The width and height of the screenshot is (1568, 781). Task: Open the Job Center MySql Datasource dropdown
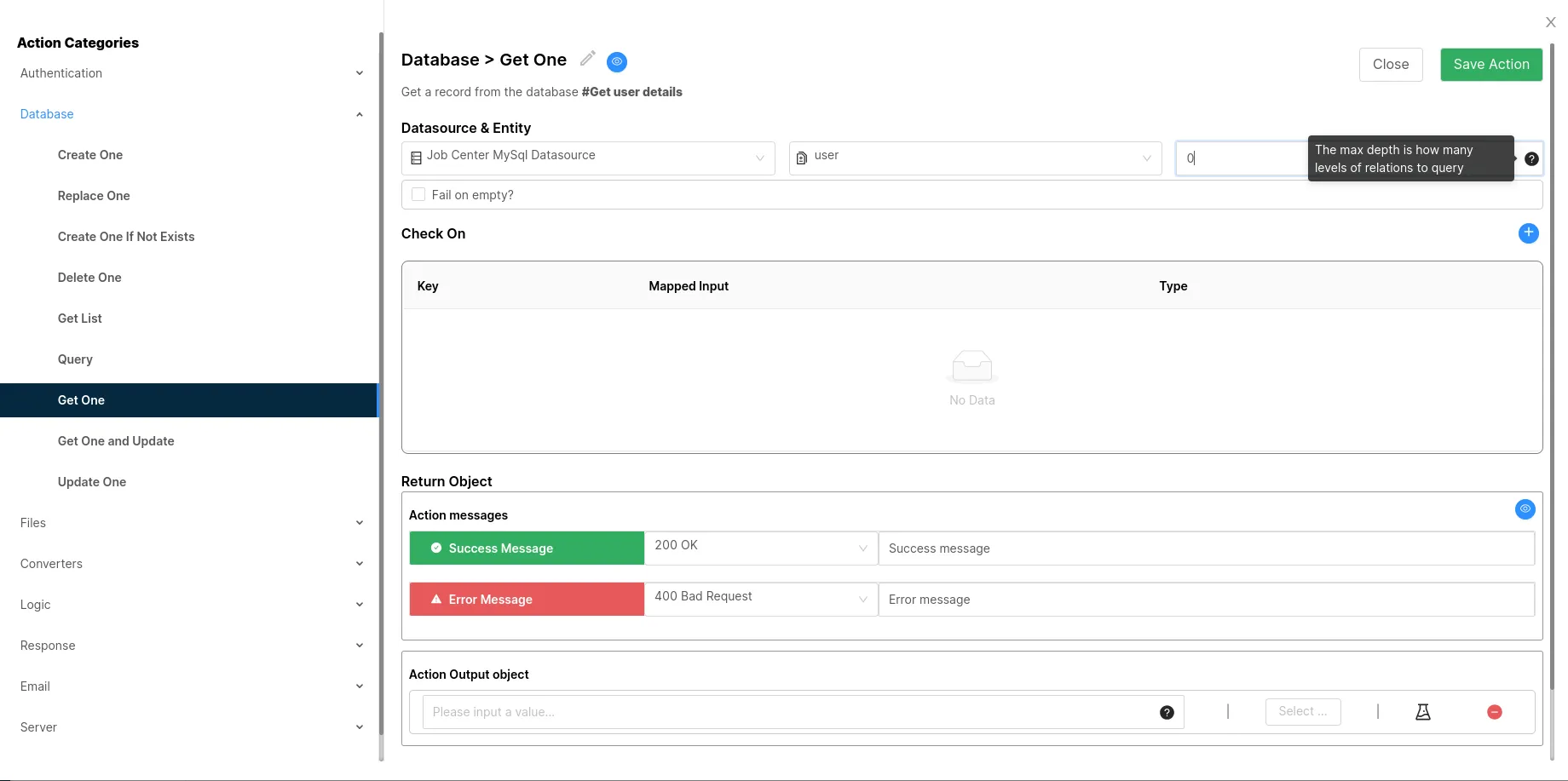pos(587,158)
